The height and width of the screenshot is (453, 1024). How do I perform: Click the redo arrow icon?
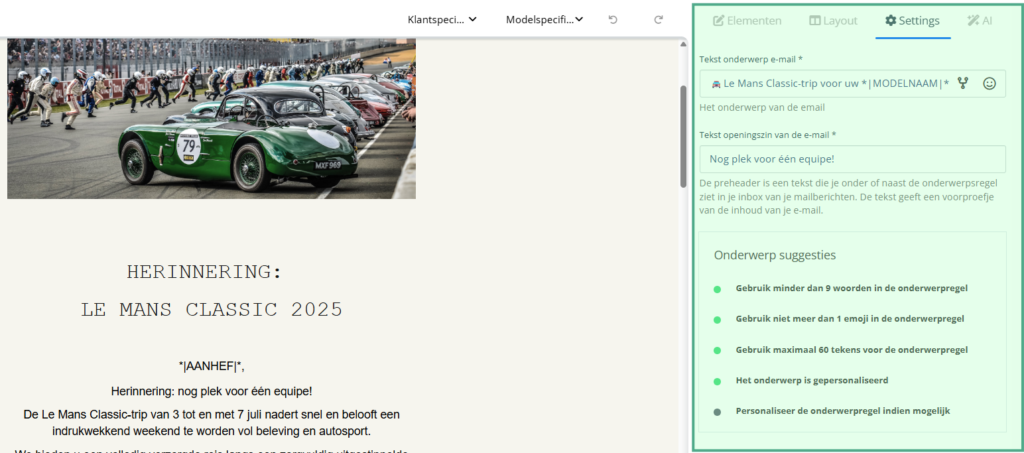pos(658,19)
